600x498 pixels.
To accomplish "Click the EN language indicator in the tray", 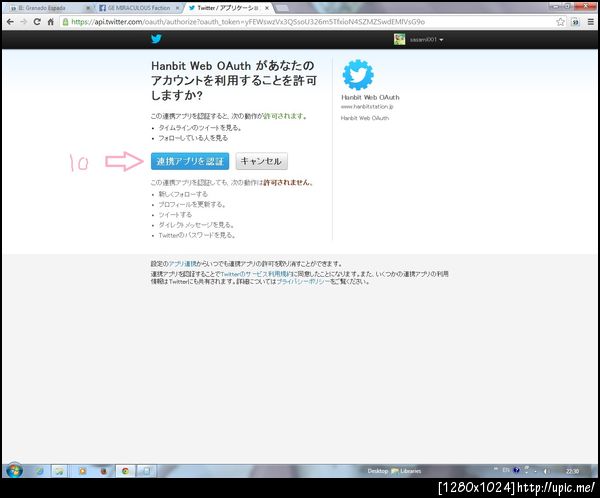I will click(506, 470).
